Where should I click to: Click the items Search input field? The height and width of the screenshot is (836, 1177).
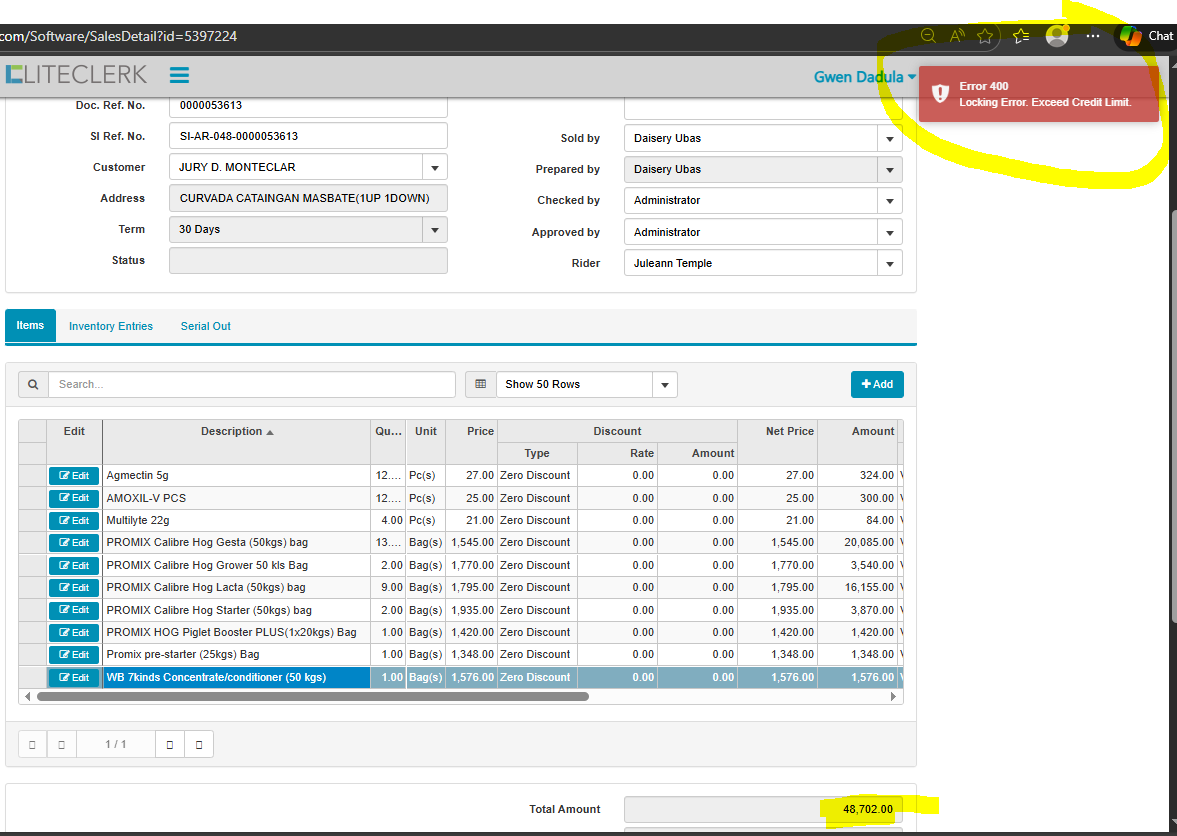252,384
